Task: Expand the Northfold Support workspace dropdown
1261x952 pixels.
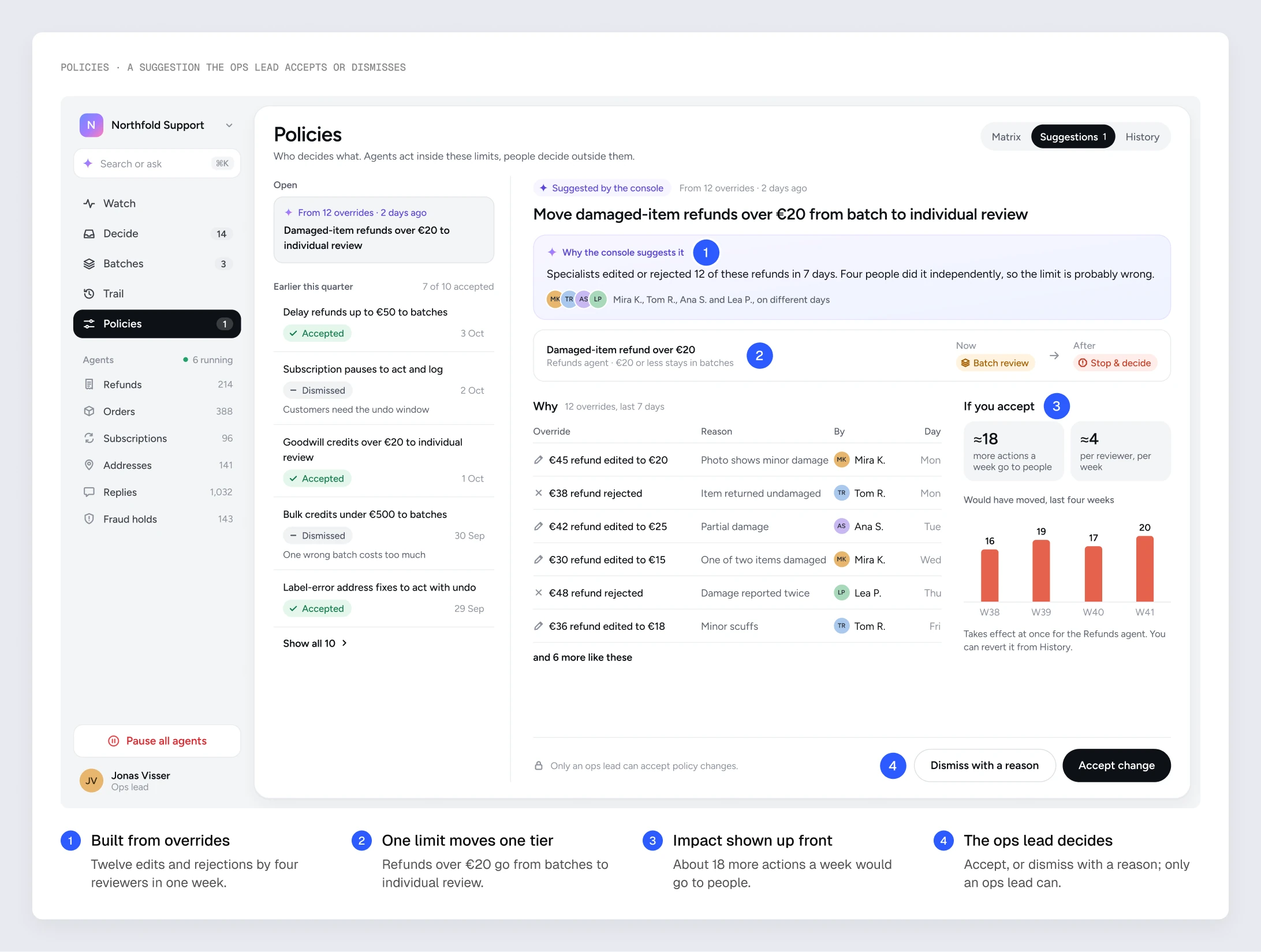Action: pyautogui.click(x=229, y=125)
